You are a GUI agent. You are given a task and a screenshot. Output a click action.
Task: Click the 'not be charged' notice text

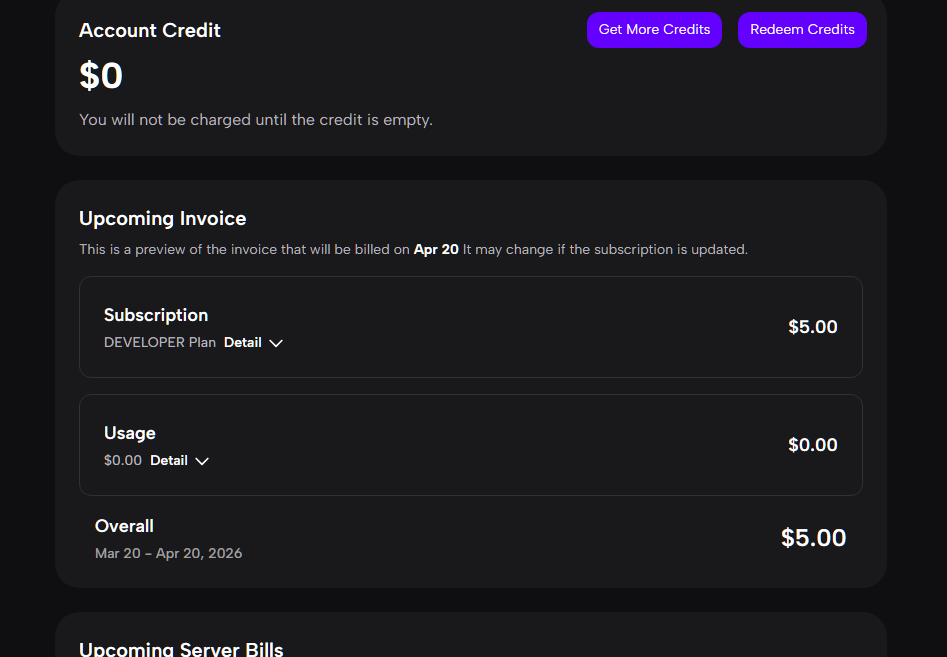tap(256, 120)
